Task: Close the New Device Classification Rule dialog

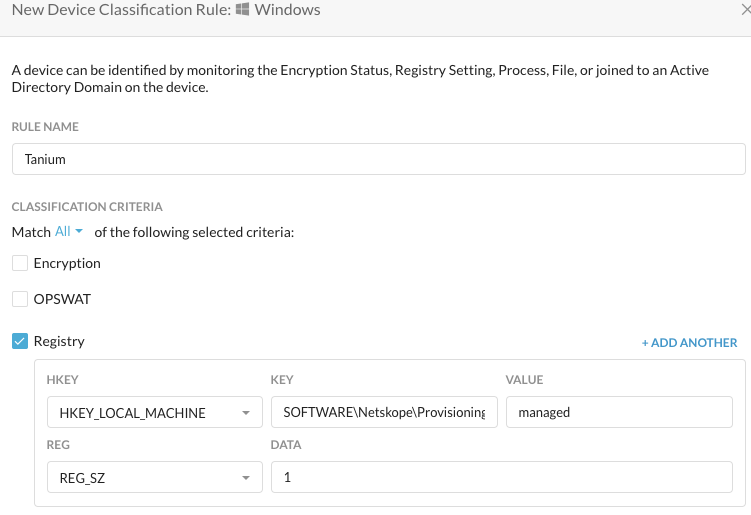Action: pos(744,10)
